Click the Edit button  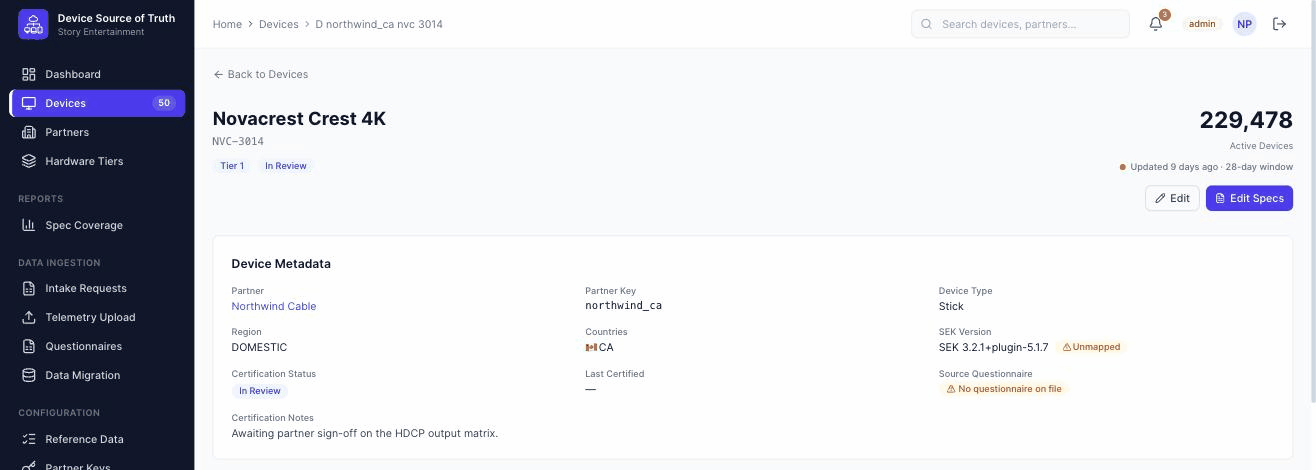coord(1172,198)
